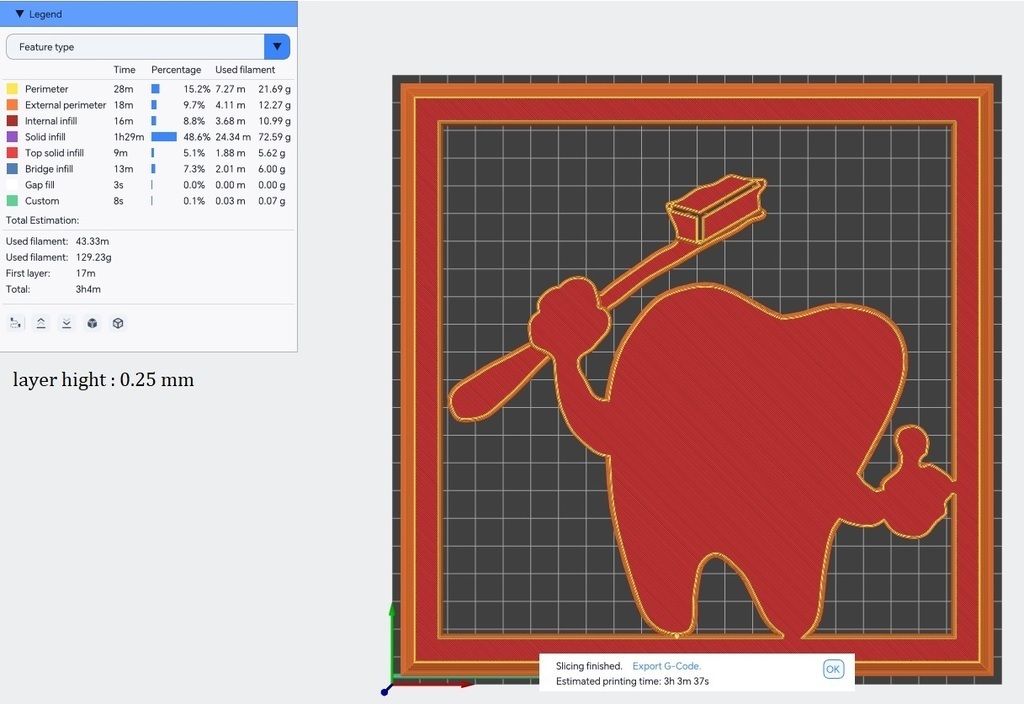The image size is (1024, 704).
Task: Click the Perimeter time 28m
Action: [123, 89]
